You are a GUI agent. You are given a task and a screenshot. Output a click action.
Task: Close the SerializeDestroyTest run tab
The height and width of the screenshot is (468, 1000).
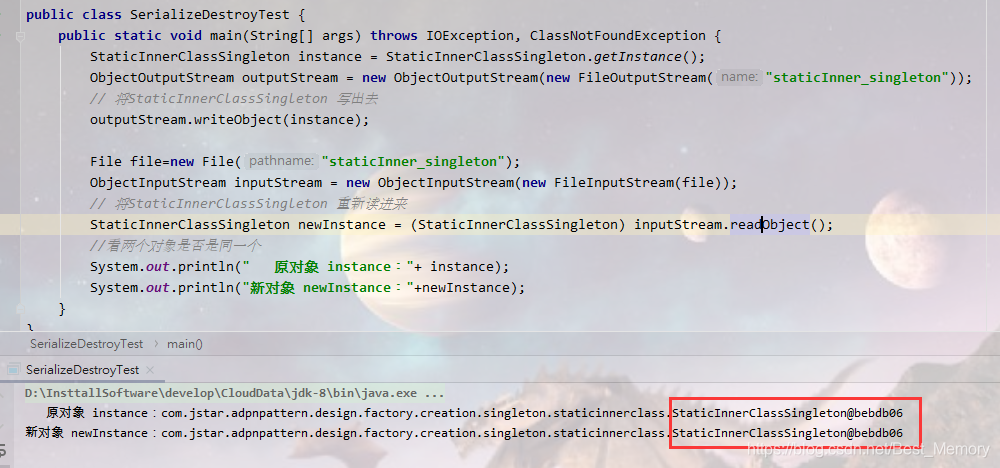[151, 370]
